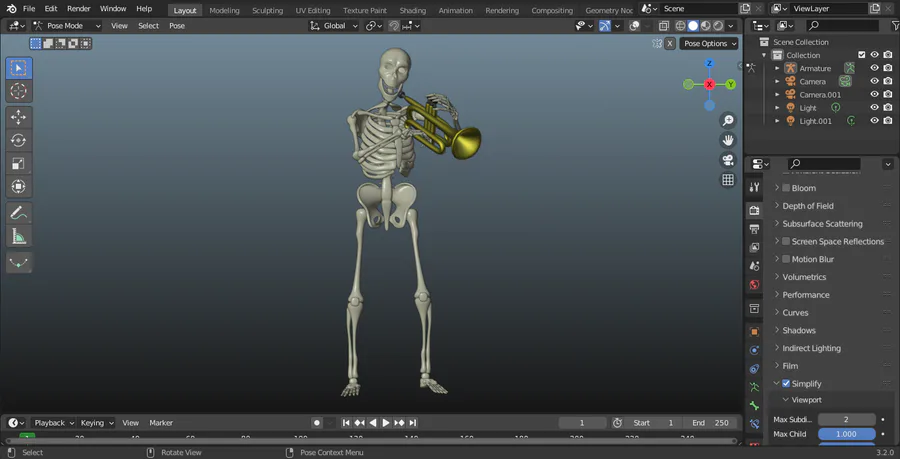
Task: Open the Pose Mode dropdown
Action: pos(67,26)
